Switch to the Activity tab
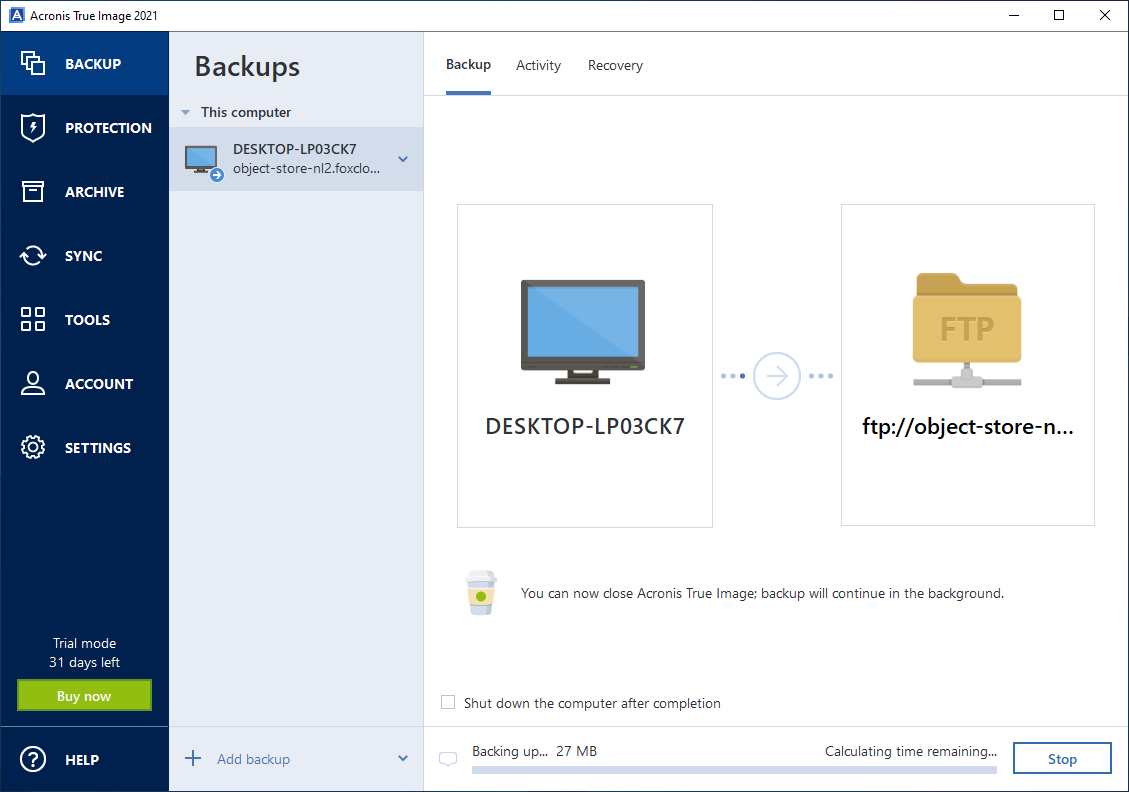The image size is (1129, 792). (538, 66)
